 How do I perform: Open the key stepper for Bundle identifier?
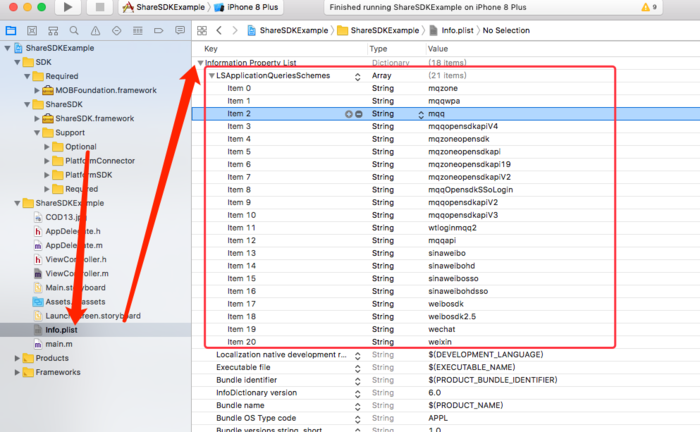click(358, 381)
